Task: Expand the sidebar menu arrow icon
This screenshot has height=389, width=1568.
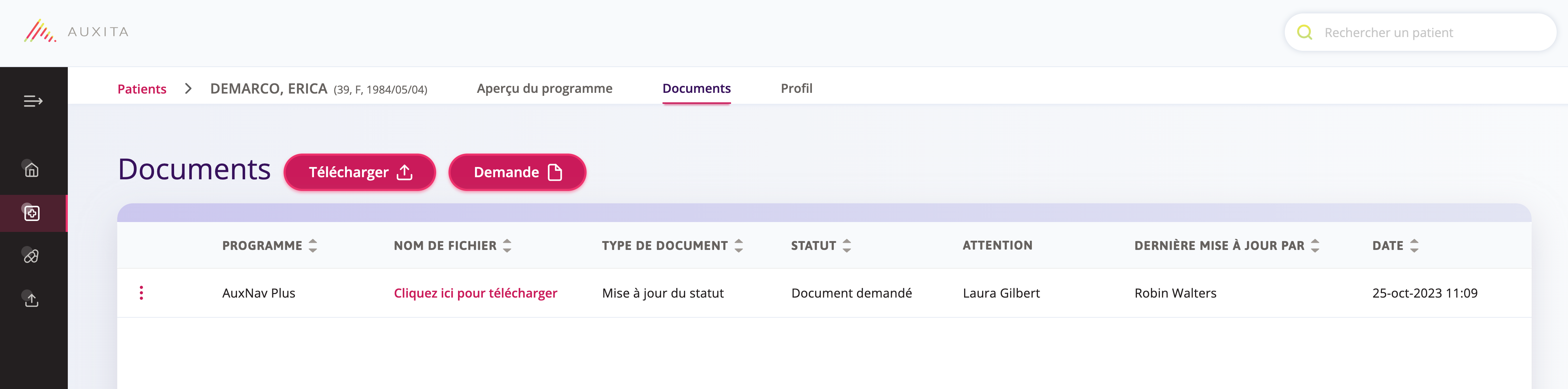Action: 33,101
